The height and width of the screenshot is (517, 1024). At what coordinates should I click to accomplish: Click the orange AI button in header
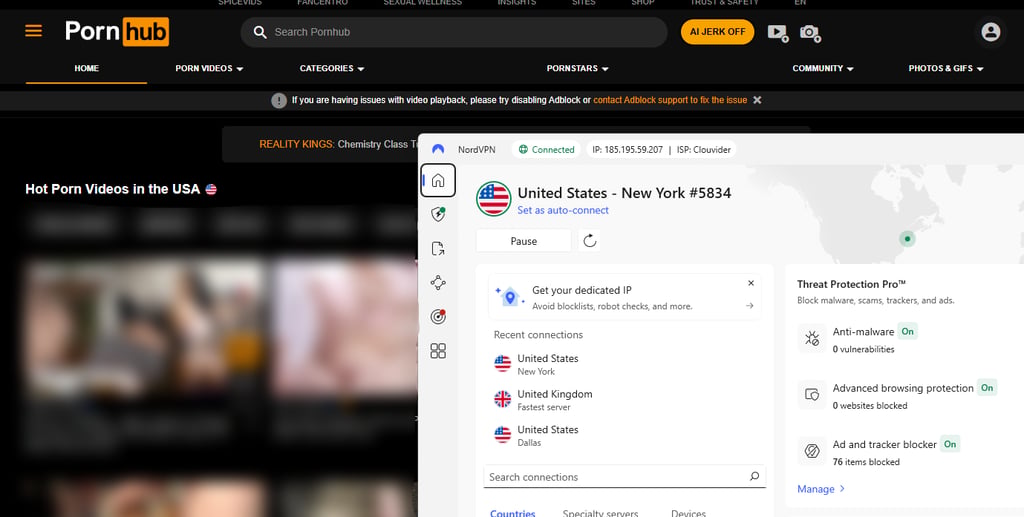[x=717, y=32]
